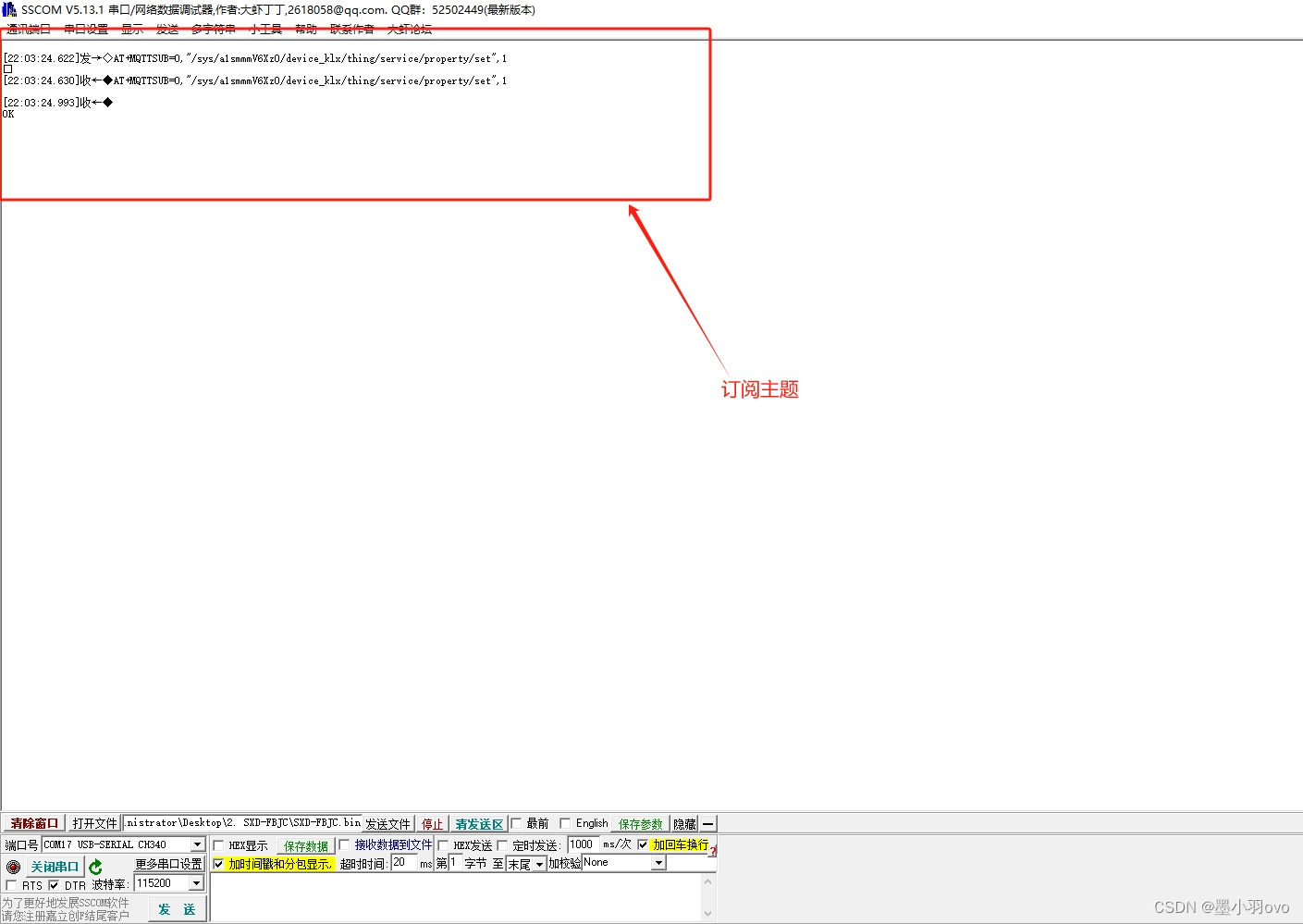
Task: Click the 1000 ms interval input field
Action: 583,844
